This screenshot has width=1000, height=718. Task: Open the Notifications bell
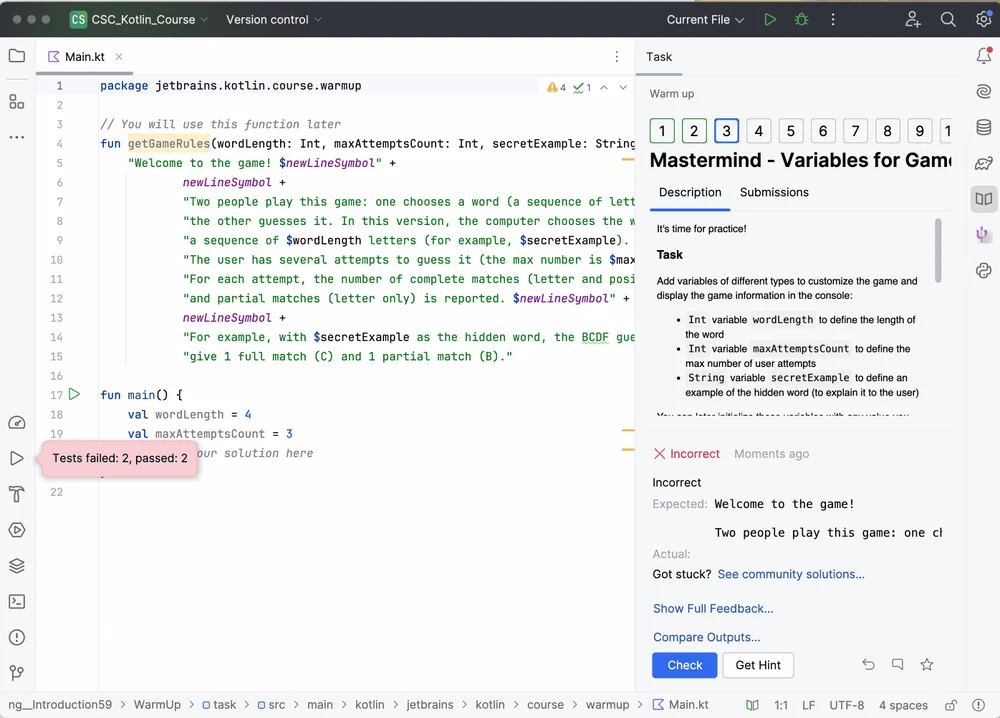tap(983, 56)
